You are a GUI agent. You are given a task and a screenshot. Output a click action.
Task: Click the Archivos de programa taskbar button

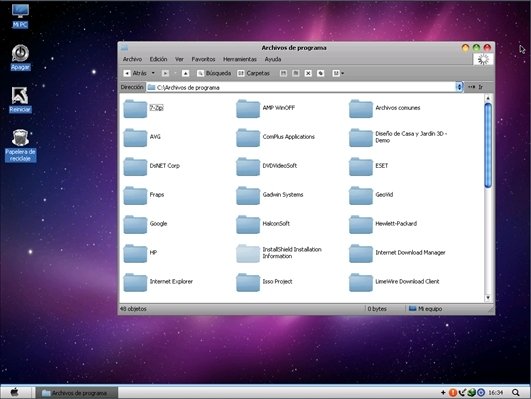[x=77, y=393]
